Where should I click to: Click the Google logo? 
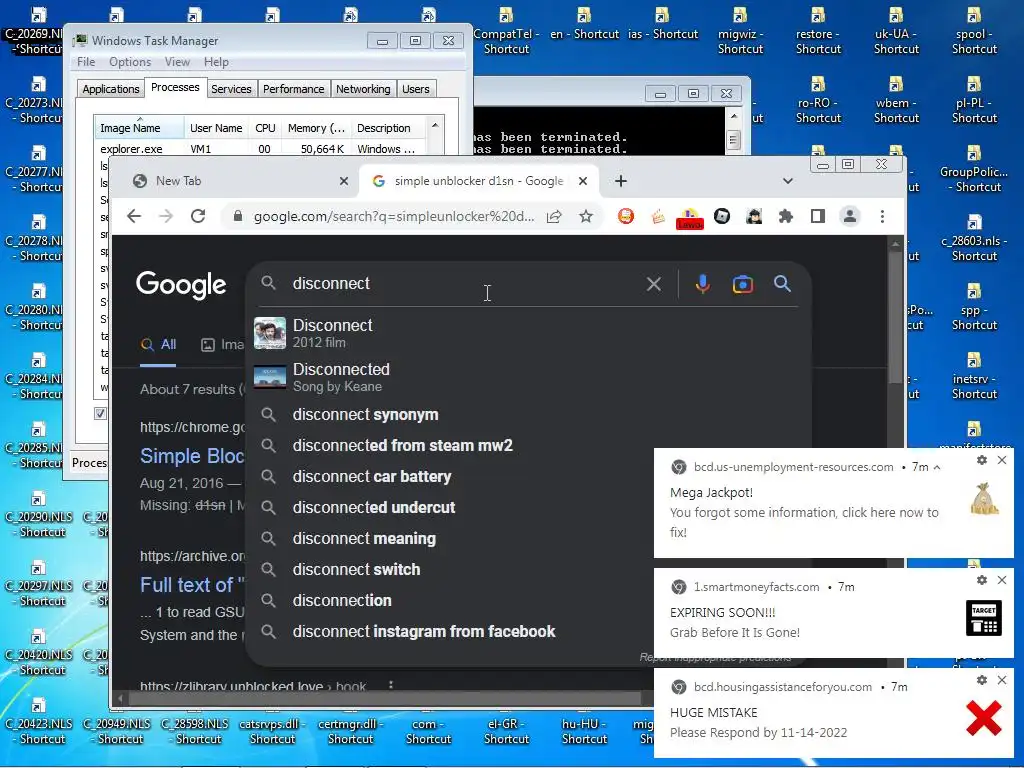coord(181,285)
